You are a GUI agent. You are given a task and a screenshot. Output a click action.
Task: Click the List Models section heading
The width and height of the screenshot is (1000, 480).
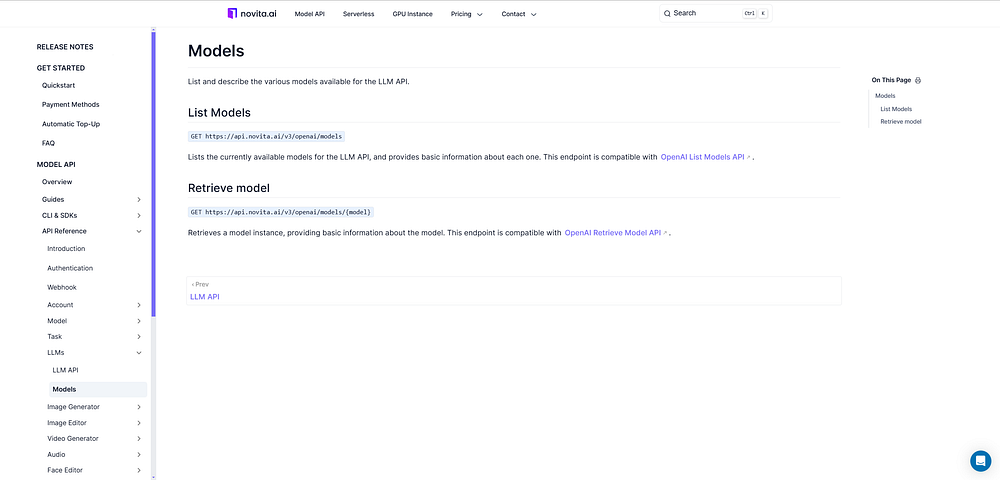(x=219, y=113)
